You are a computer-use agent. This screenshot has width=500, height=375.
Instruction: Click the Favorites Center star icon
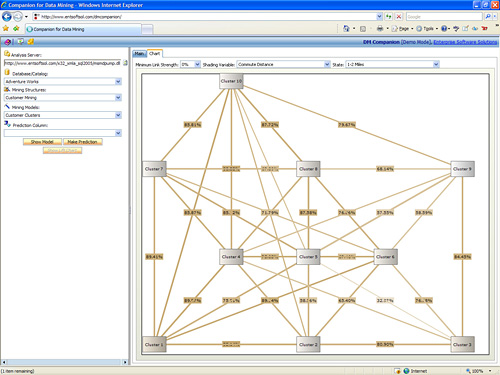6,29
